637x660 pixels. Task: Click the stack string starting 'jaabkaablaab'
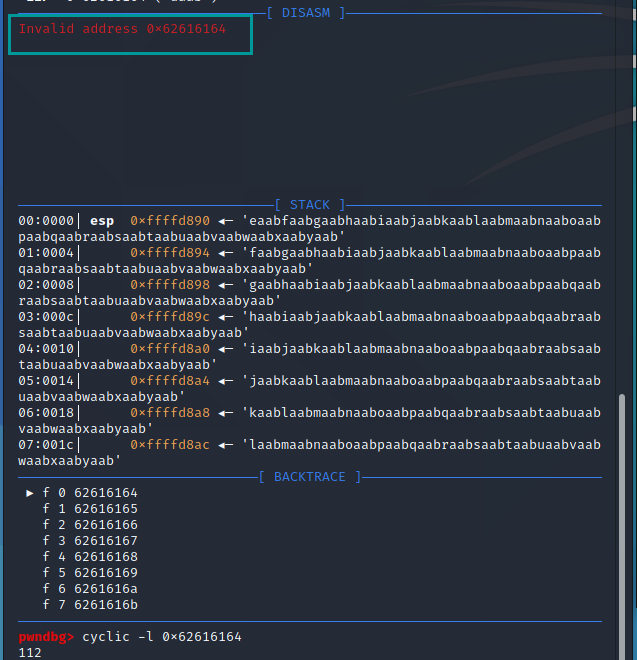[309, 389]
